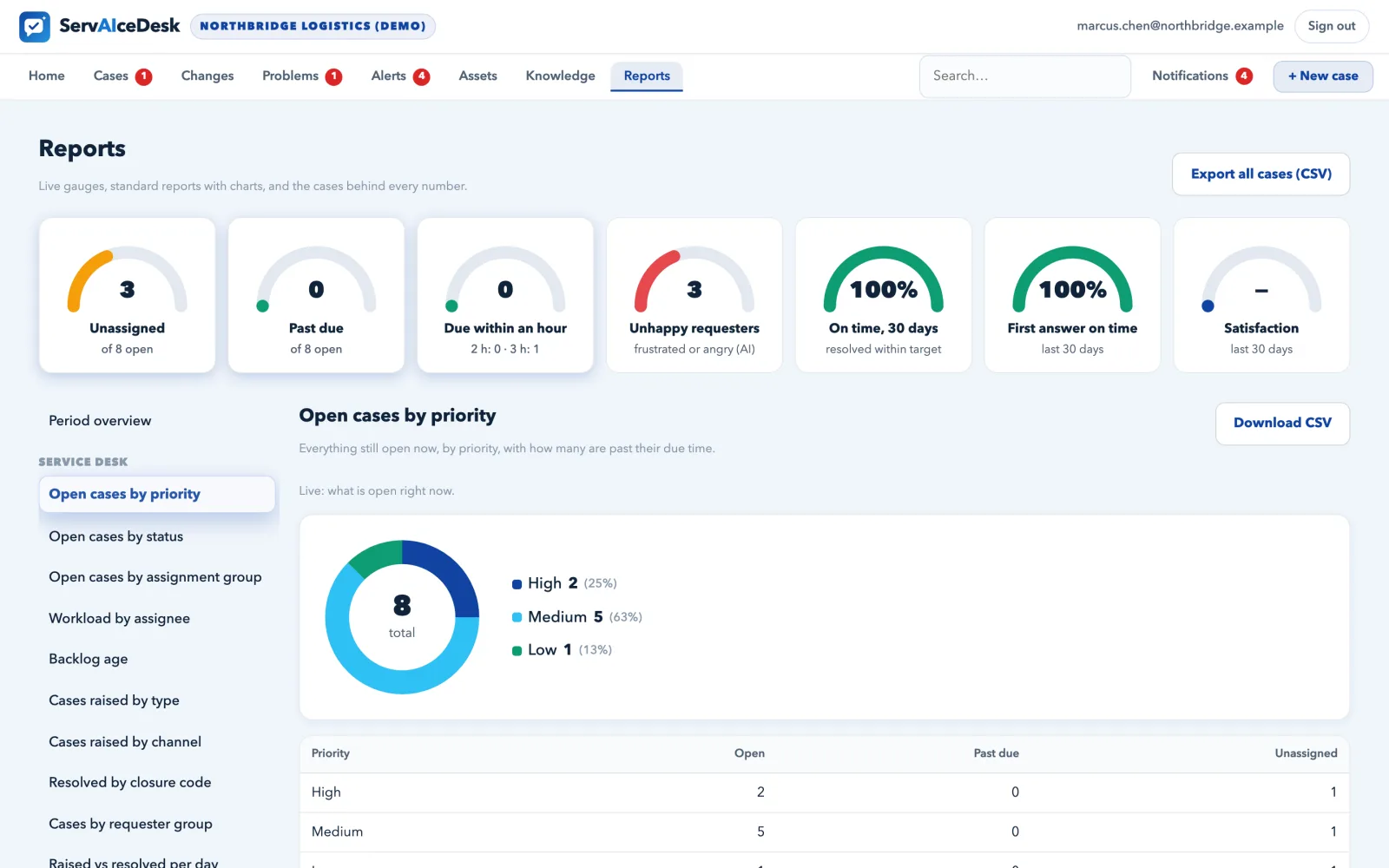1389x868 pixels.
Task: Open the Unassigned gauge card
Action: click(x=127, y=295)
